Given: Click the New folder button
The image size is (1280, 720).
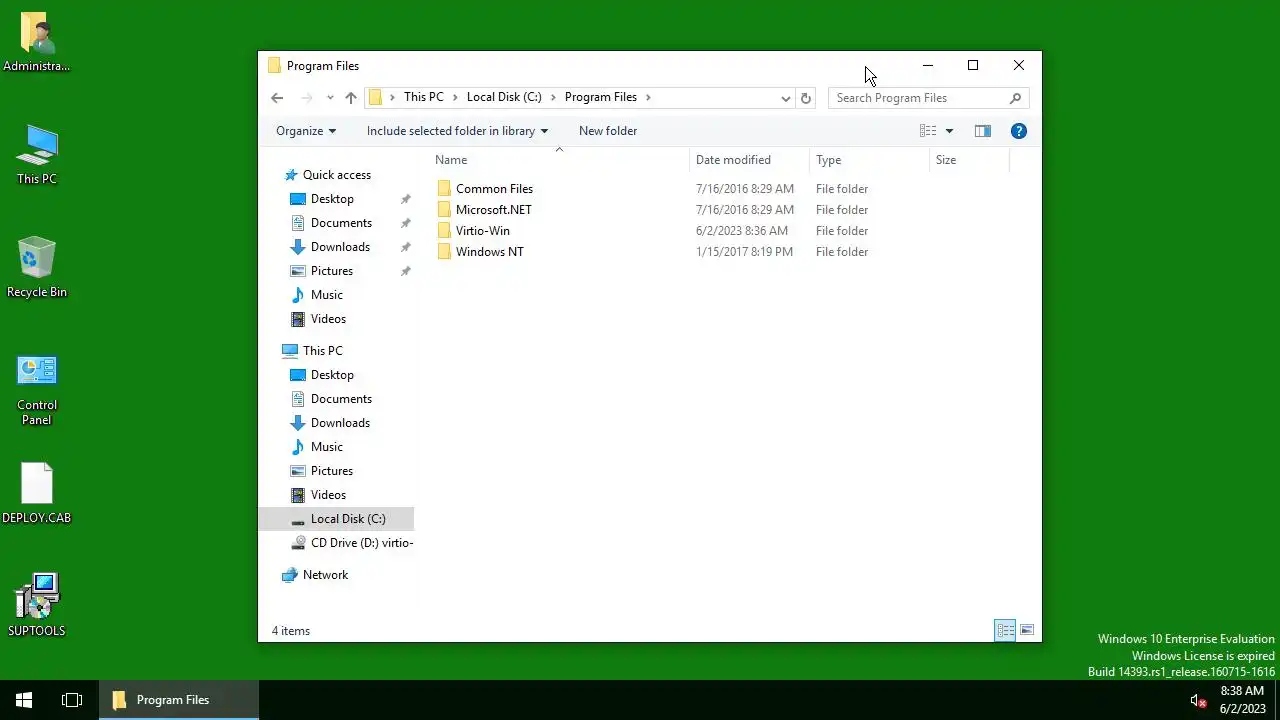Looking at the screenshot, I should (x=608, y=131).
